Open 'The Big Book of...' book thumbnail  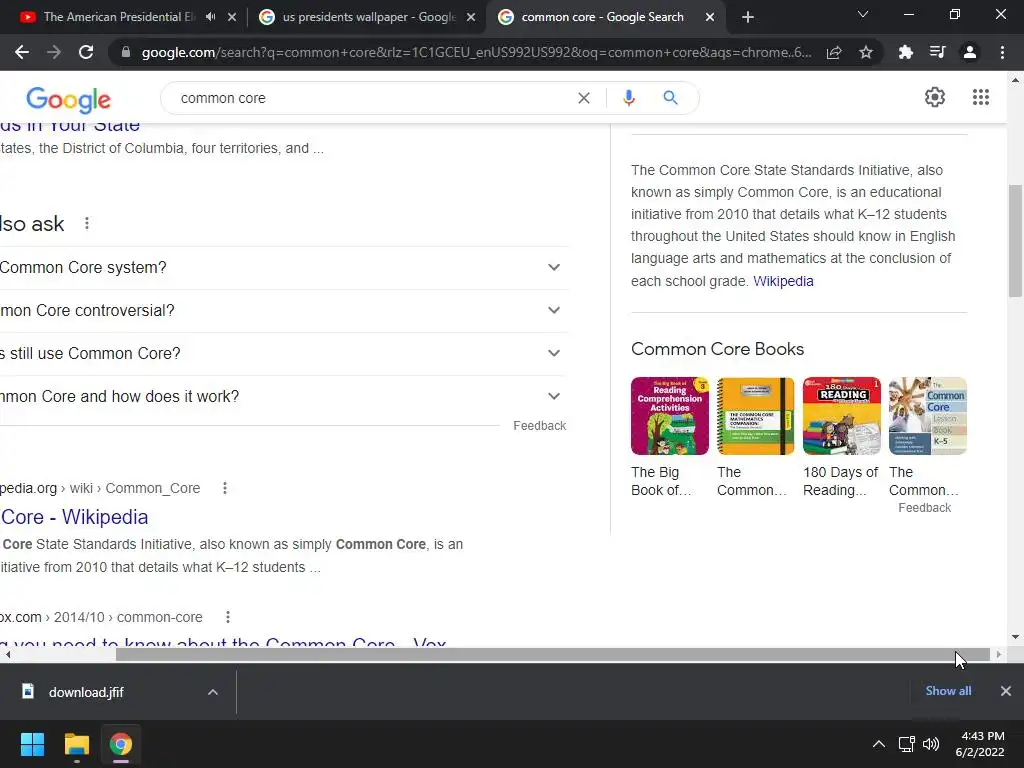[x=669, y=416]
